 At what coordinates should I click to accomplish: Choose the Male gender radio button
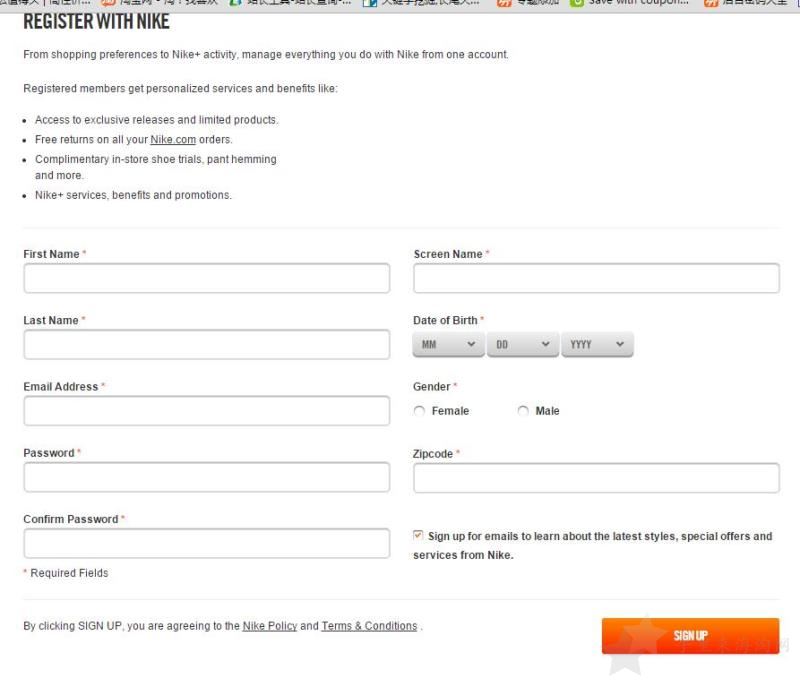[523, 411]
